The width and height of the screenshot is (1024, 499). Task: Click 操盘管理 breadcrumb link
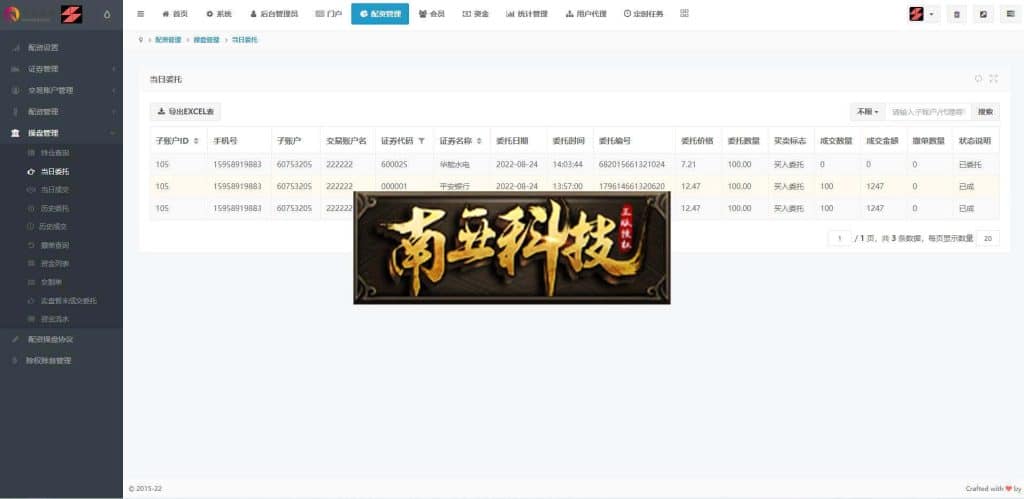tap(206, 40)
